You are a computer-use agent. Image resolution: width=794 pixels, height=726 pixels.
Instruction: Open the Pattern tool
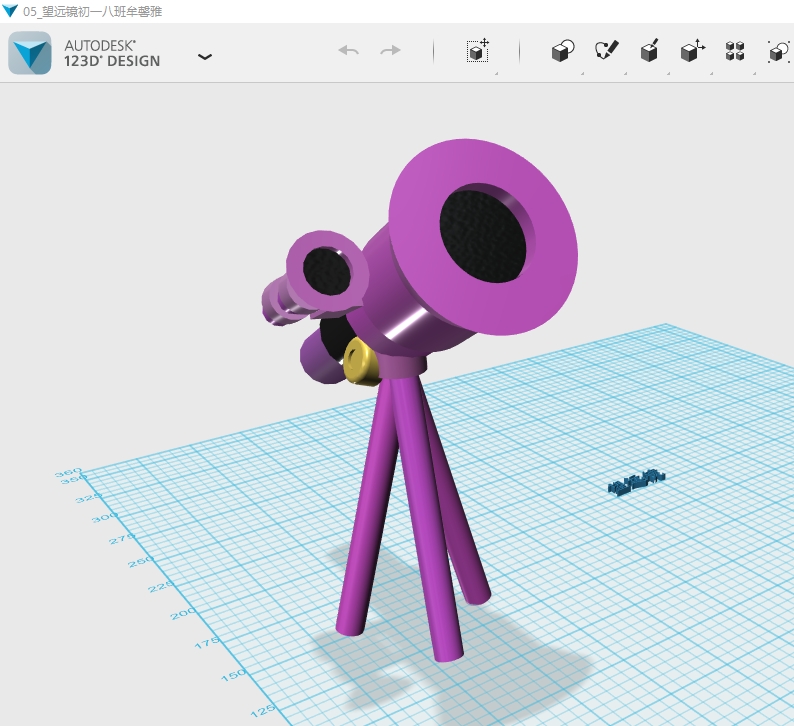[735, 51]
